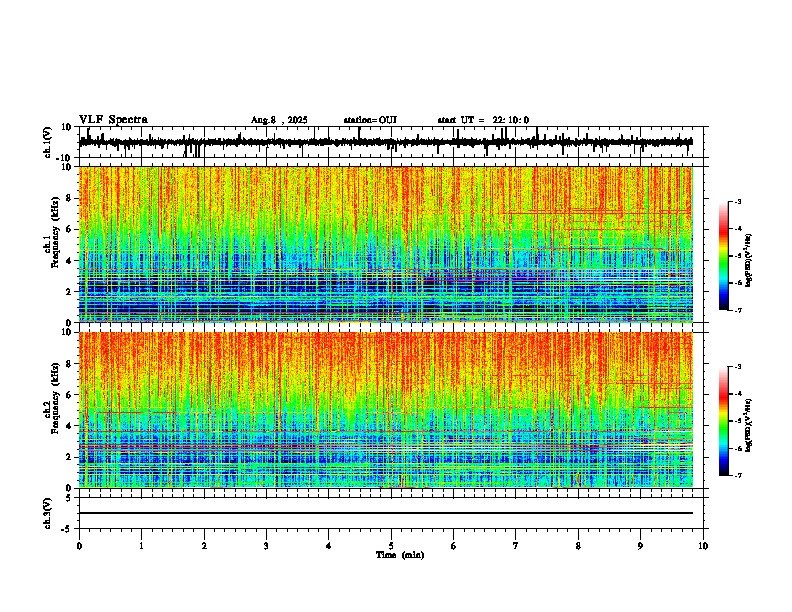Click time axis tick label "9"
Viewport: 792px width, 612px height.
640,546
